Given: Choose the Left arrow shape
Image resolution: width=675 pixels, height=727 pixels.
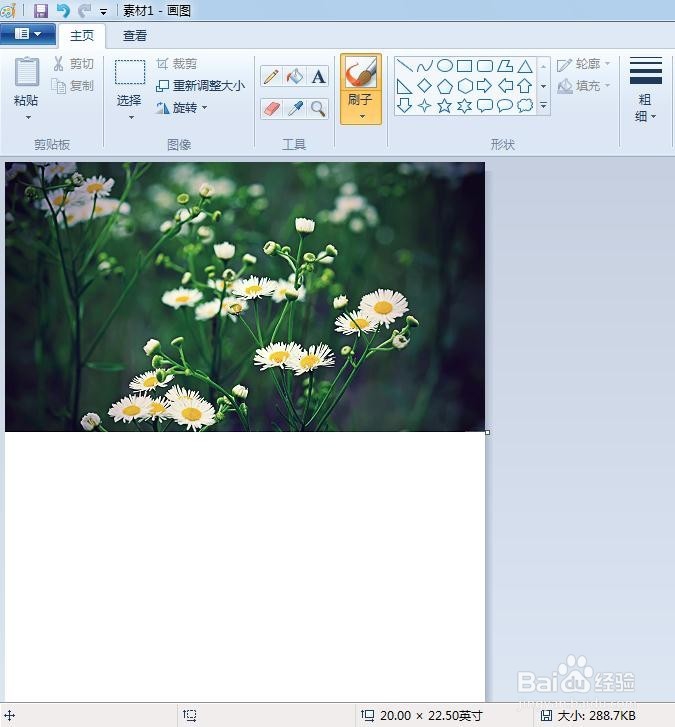Looking at the screenshot, I should pyautogui.click(x=505, y=86).
